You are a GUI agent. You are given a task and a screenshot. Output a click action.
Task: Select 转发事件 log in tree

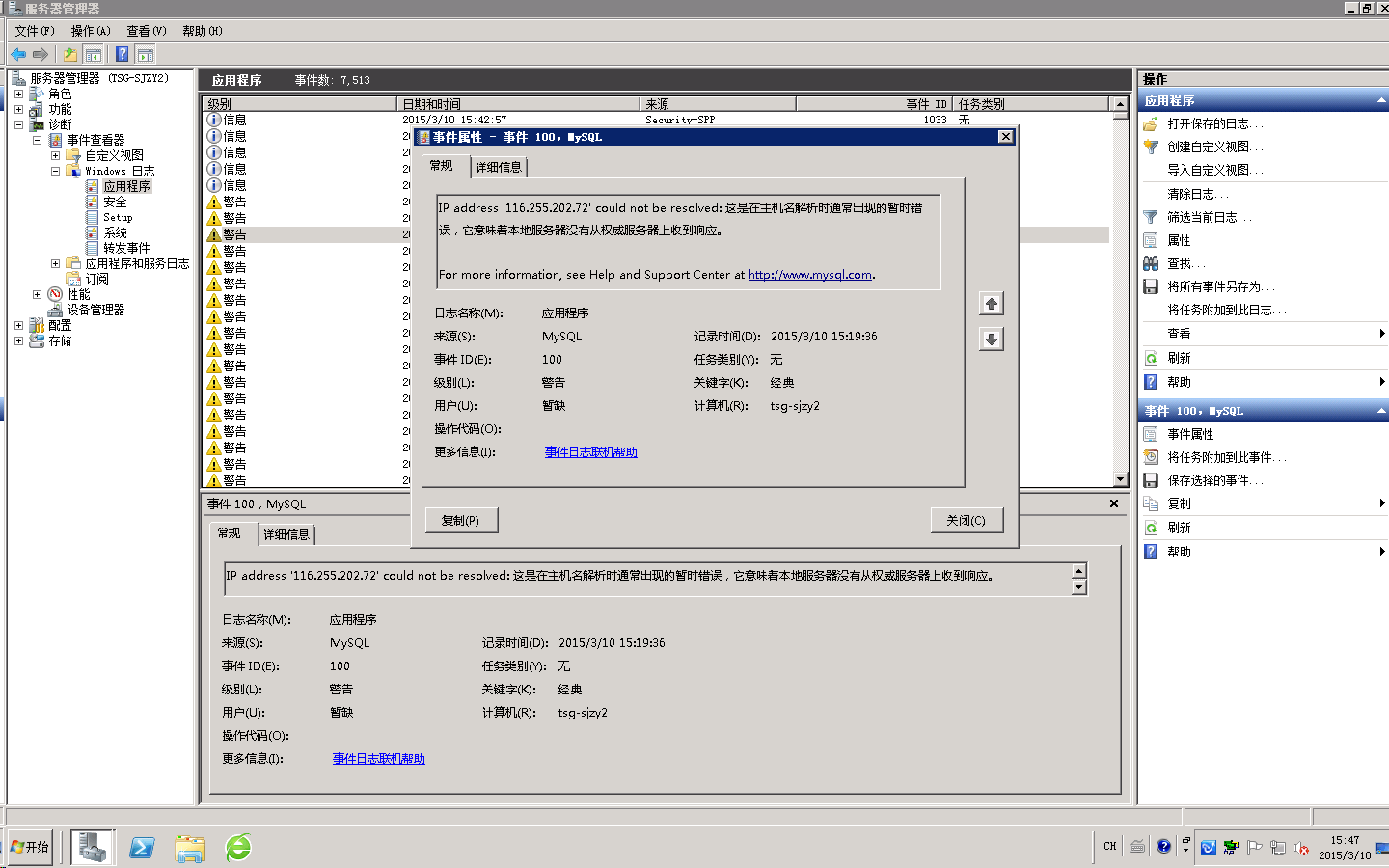(x=126, y=248)
